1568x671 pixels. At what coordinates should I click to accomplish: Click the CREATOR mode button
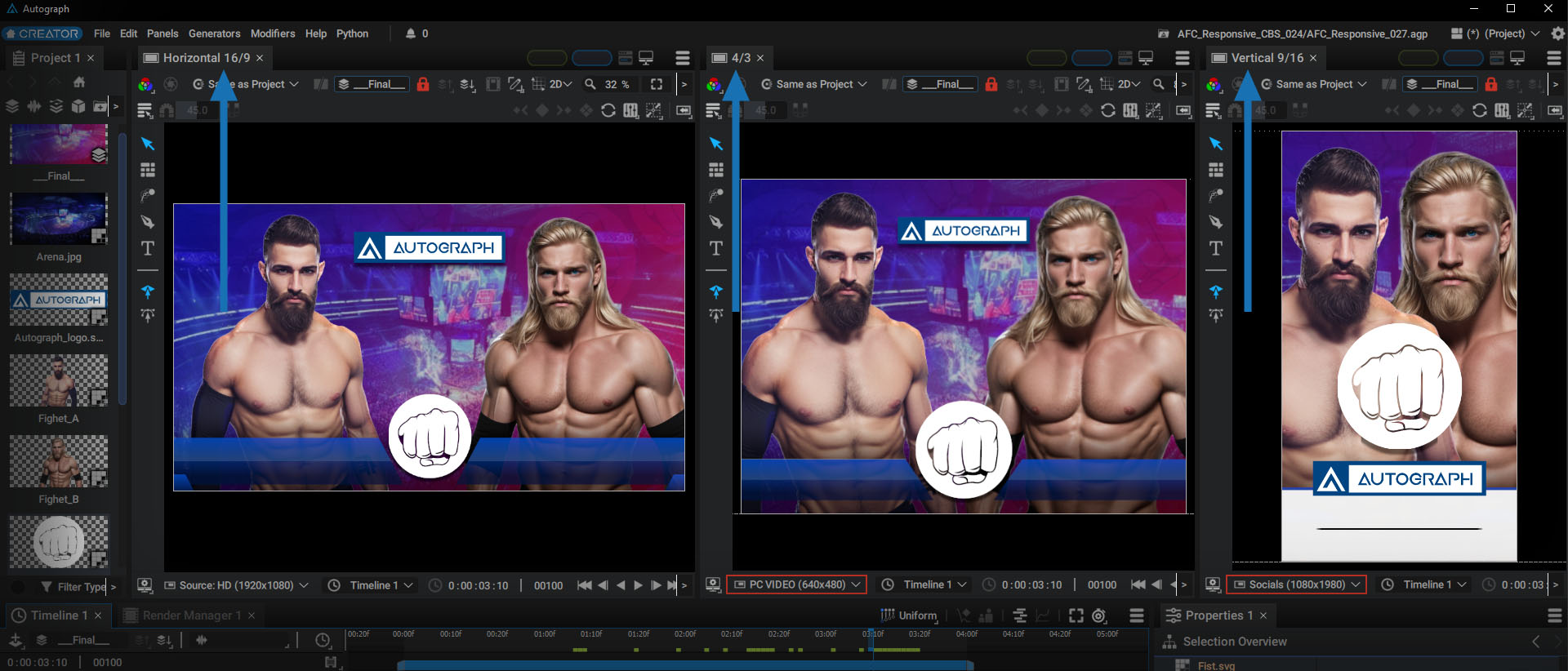(42, 33)
